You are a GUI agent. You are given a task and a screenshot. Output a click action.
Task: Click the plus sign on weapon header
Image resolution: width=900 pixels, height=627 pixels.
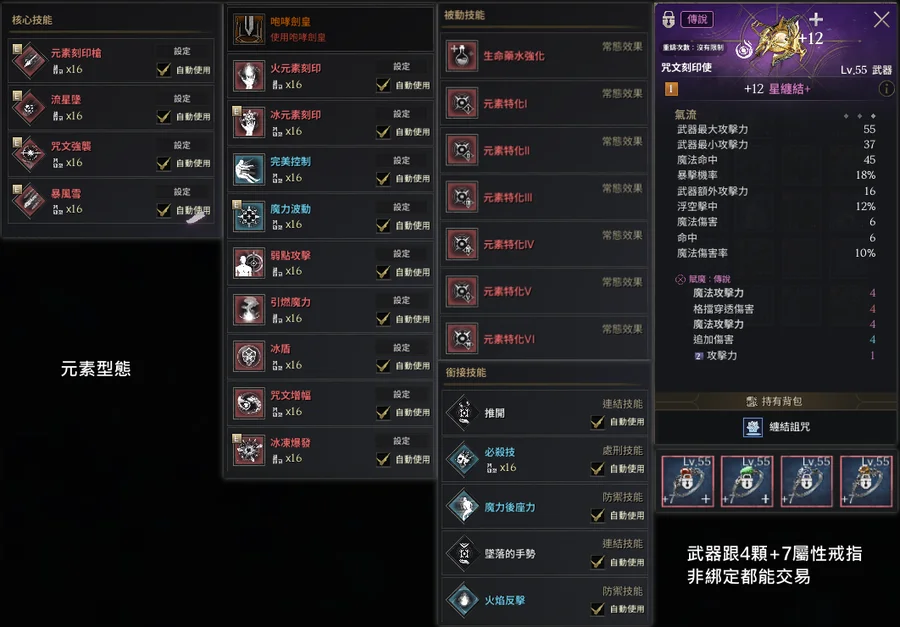tap(816, 20)
